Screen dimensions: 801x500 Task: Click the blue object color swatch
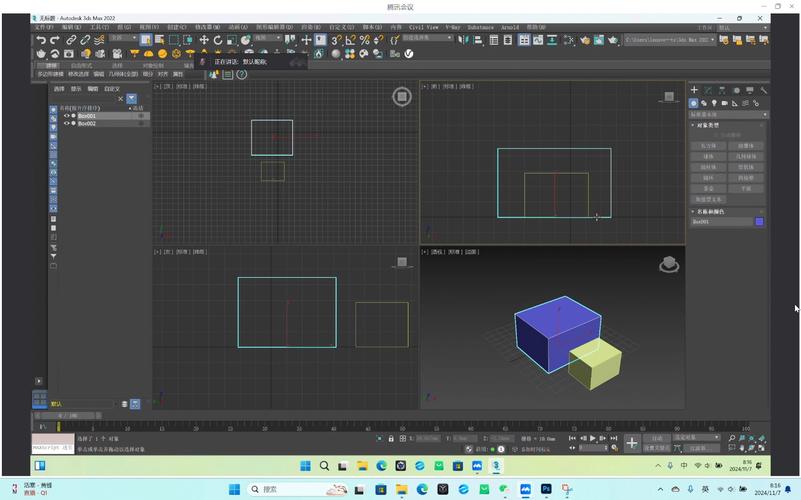[x=759, y=222]
